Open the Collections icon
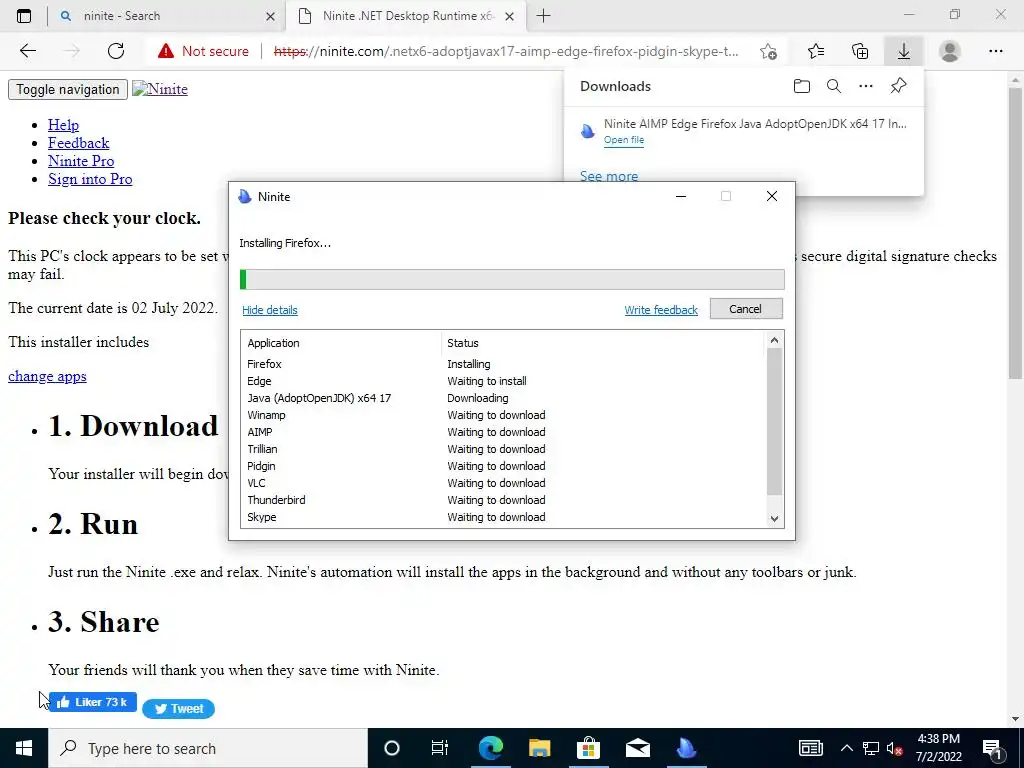 pos(860,51)
